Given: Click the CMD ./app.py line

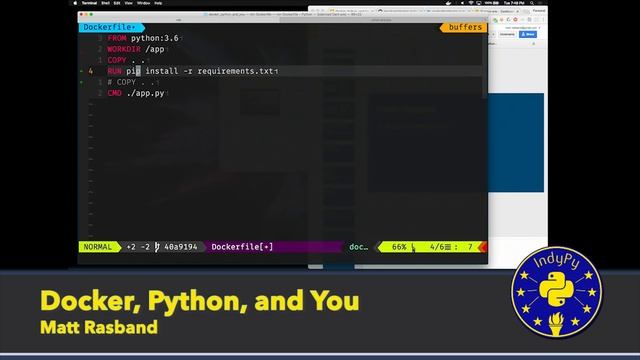Looking at the screenshot, I should pyautogui.click(x=136, y=93).
